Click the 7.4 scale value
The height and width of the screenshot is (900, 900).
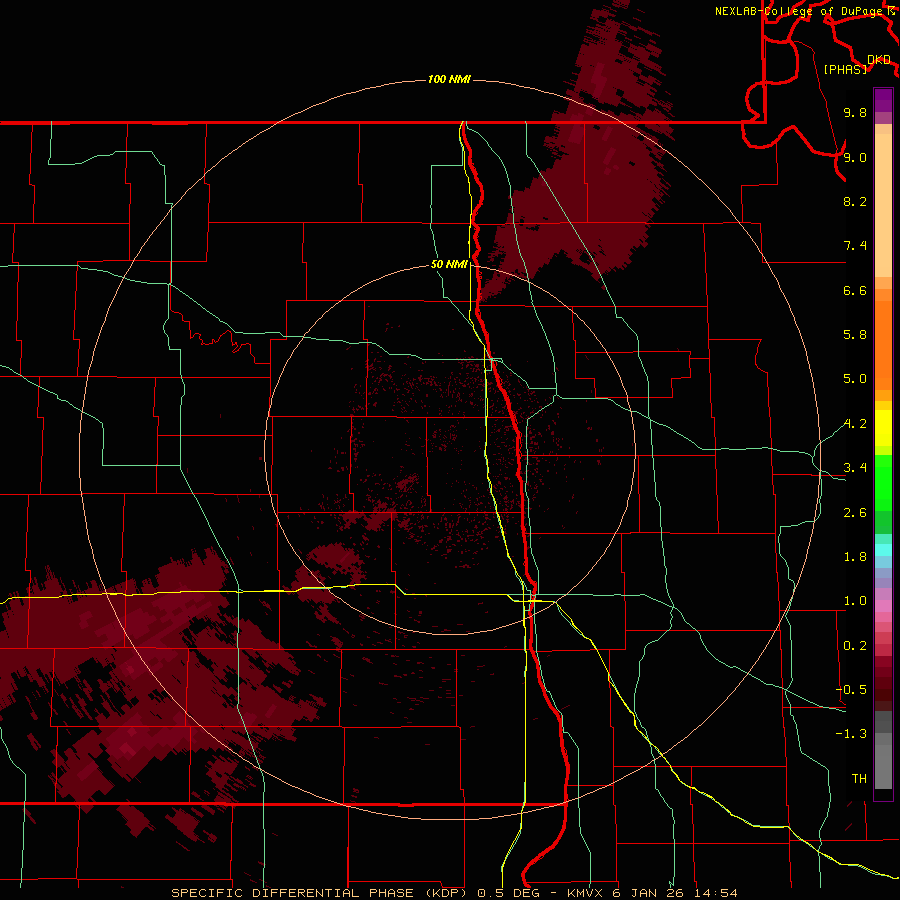855,246
